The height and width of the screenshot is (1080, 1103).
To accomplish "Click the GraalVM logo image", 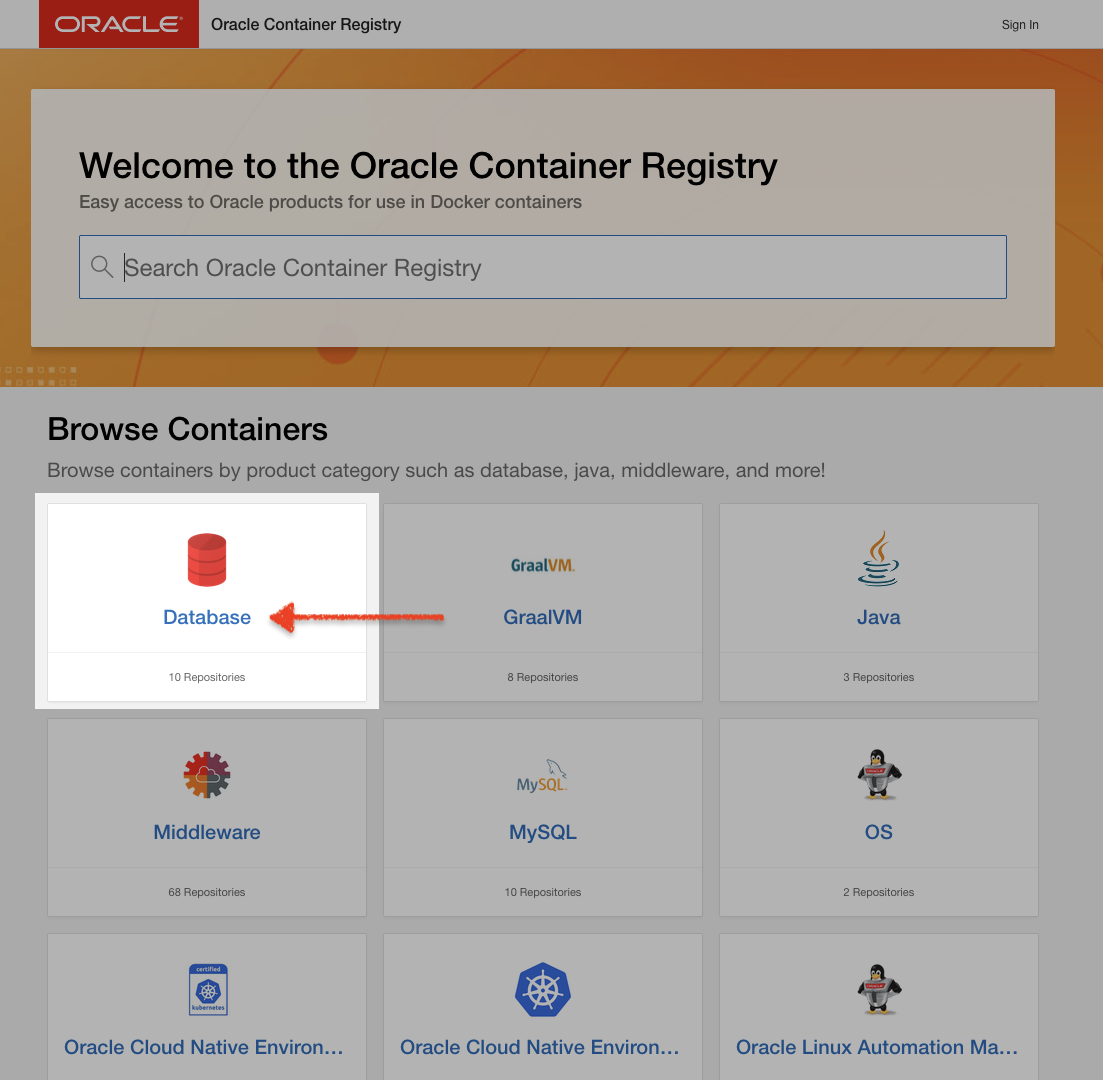I will coord(542,565).
